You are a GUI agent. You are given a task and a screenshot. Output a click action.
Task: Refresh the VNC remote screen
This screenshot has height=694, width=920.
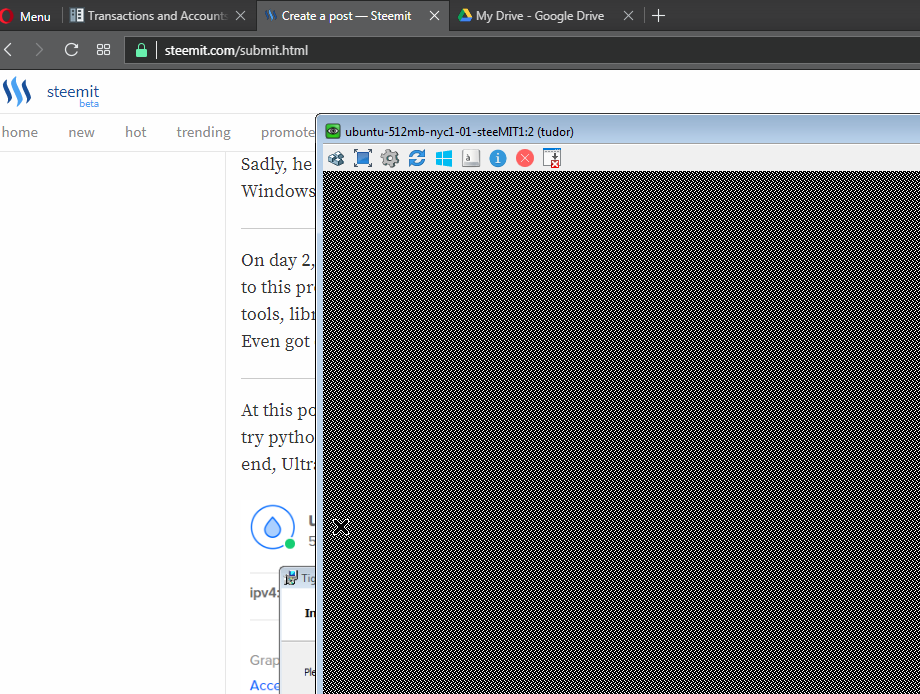(417, 158)
